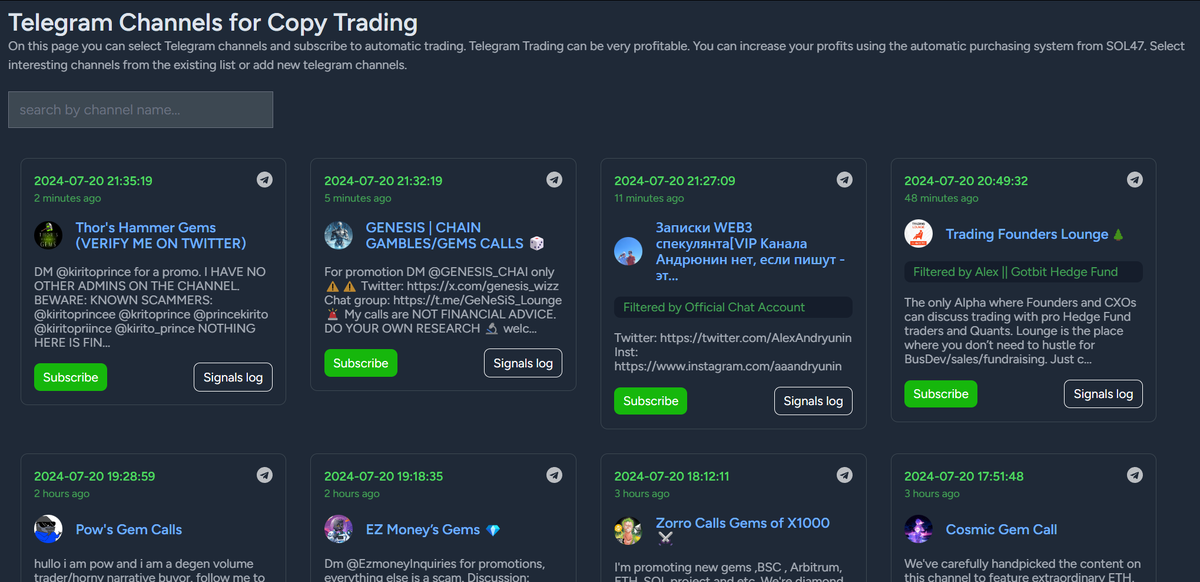Click Telegram icon on Cosmic Gem Call card
This screenshot has width=1200, height=582.
point(1134,475)
